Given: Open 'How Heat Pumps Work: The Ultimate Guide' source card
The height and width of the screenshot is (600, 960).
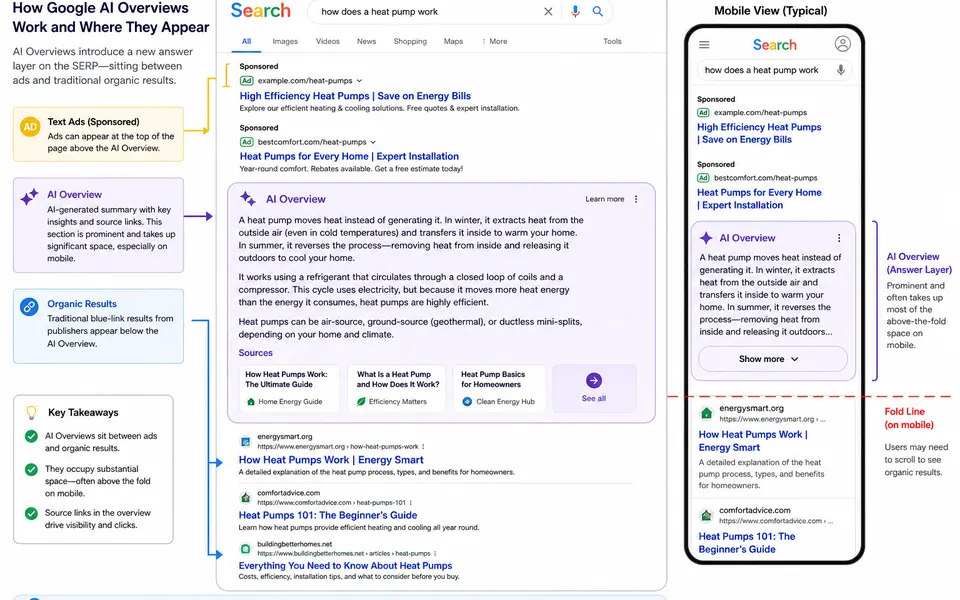Looking at the screenshot, I should tap(288, 389).
